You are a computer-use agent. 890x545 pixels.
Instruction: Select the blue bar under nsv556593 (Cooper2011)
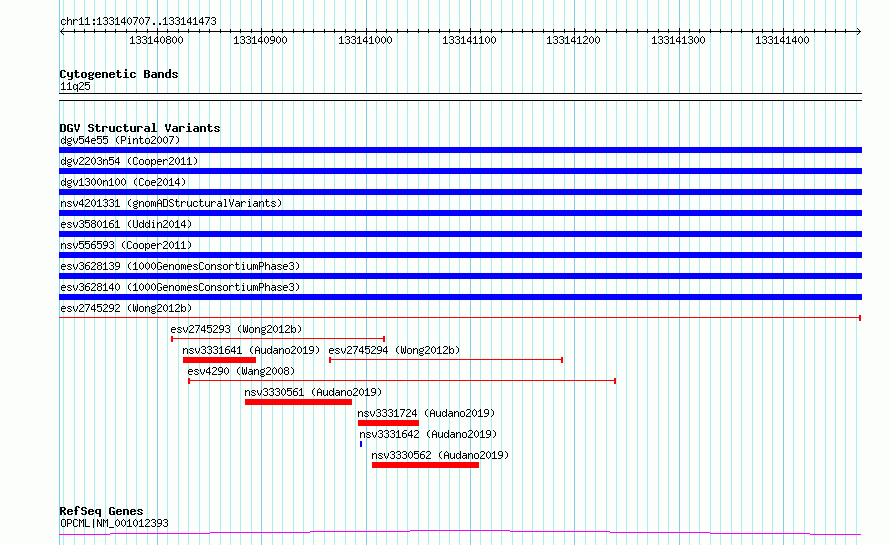click(460, 255)
